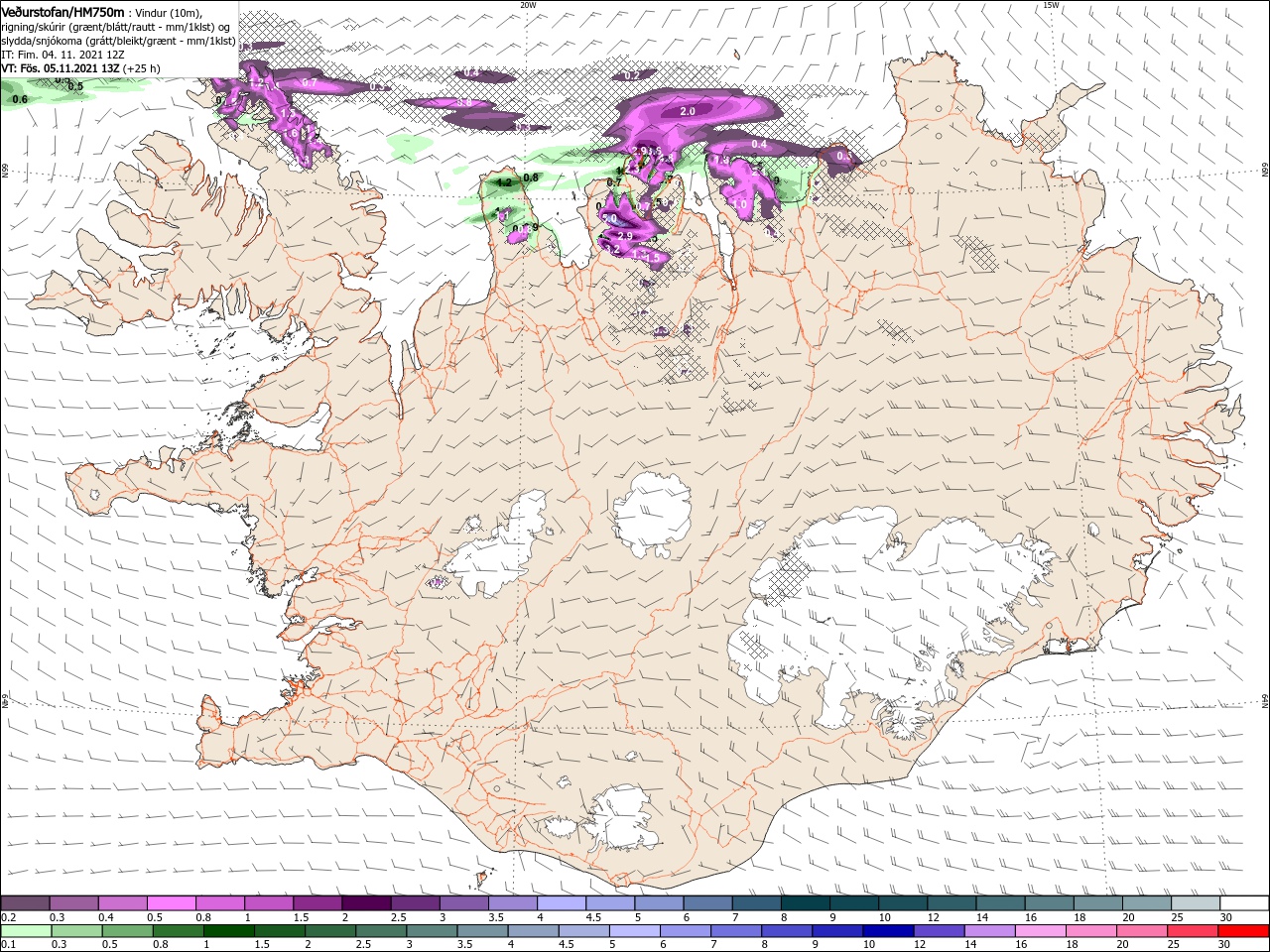Viewport: 1270px width, 952px height.
Task: Click the "20W" longitude label
Action: pos(528,4)
